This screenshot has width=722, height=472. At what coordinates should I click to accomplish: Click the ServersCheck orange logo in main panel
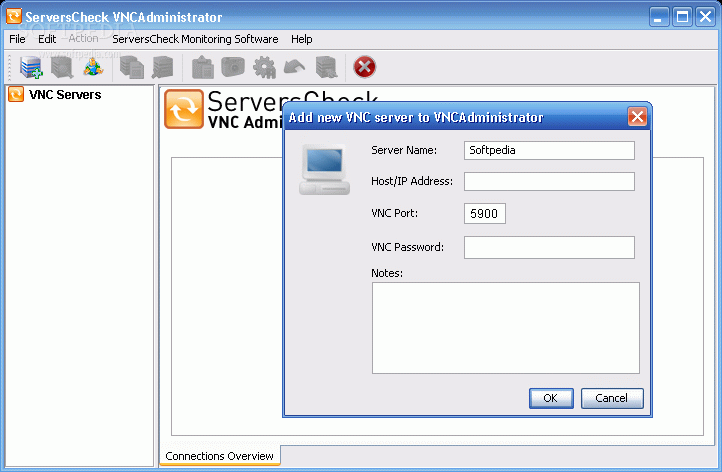[184, 109]
